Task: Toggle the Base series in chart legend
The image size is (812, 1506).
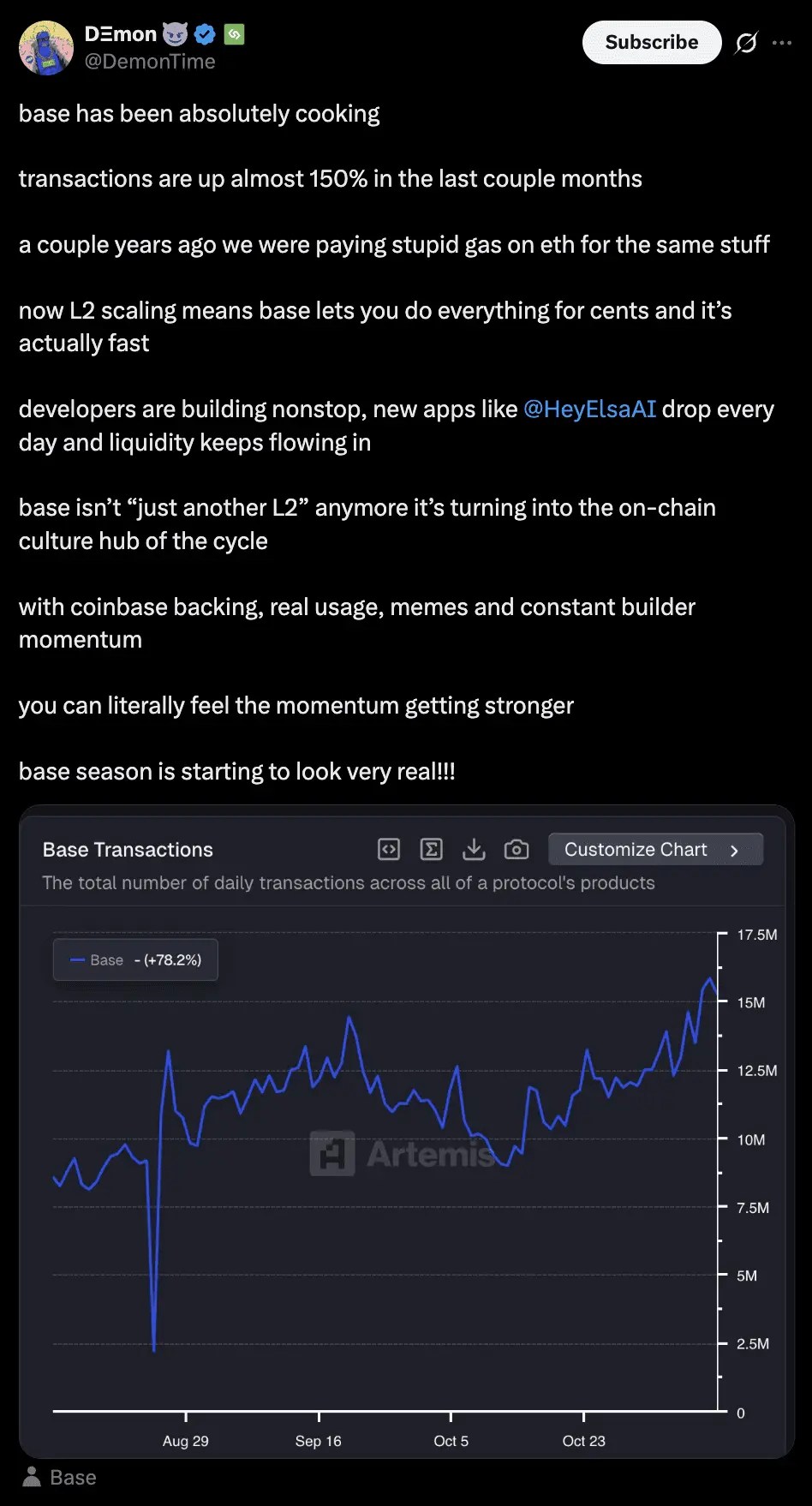Action: [x=107, y=960]
